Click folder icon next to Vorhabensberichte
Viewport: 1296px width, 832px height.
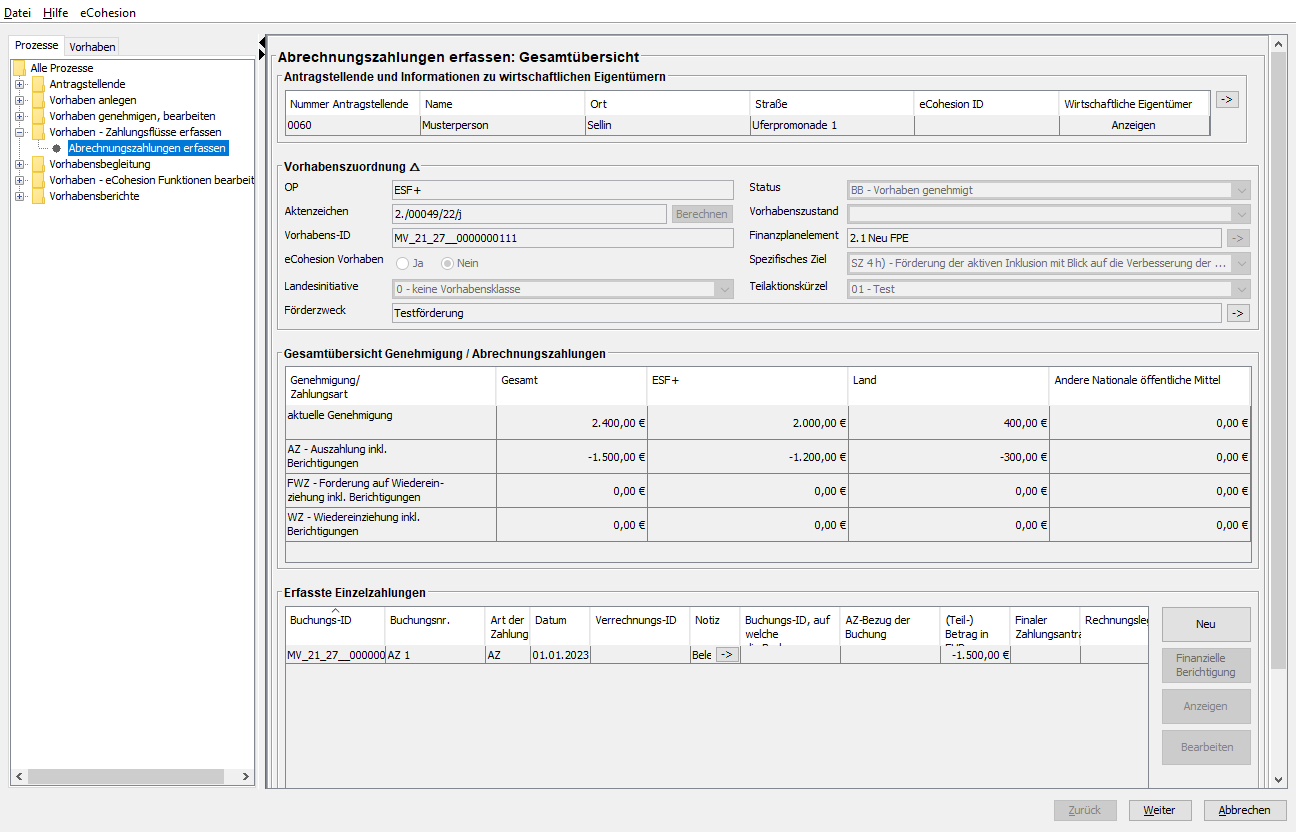point(38,196)
